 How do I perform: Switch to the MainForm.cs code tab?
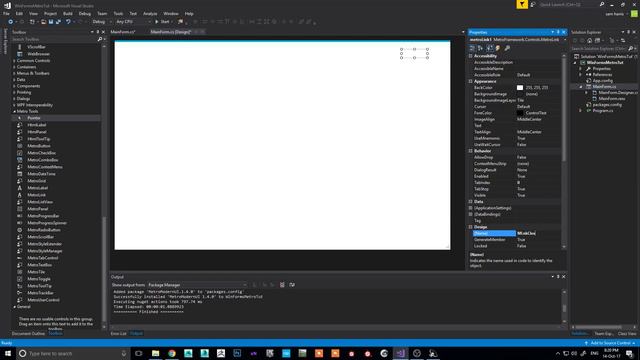click(122, 32)
